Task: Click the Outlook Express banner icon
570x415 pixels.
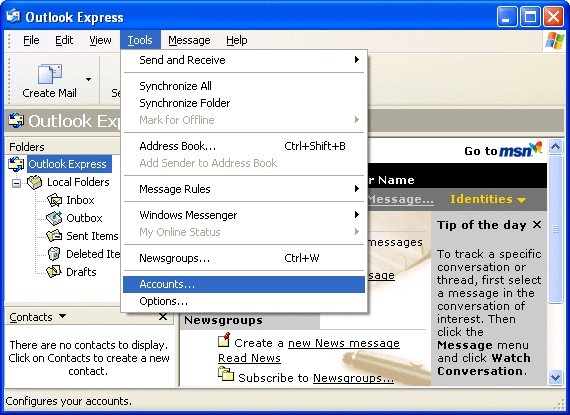Action: click(x=16, y=120)
